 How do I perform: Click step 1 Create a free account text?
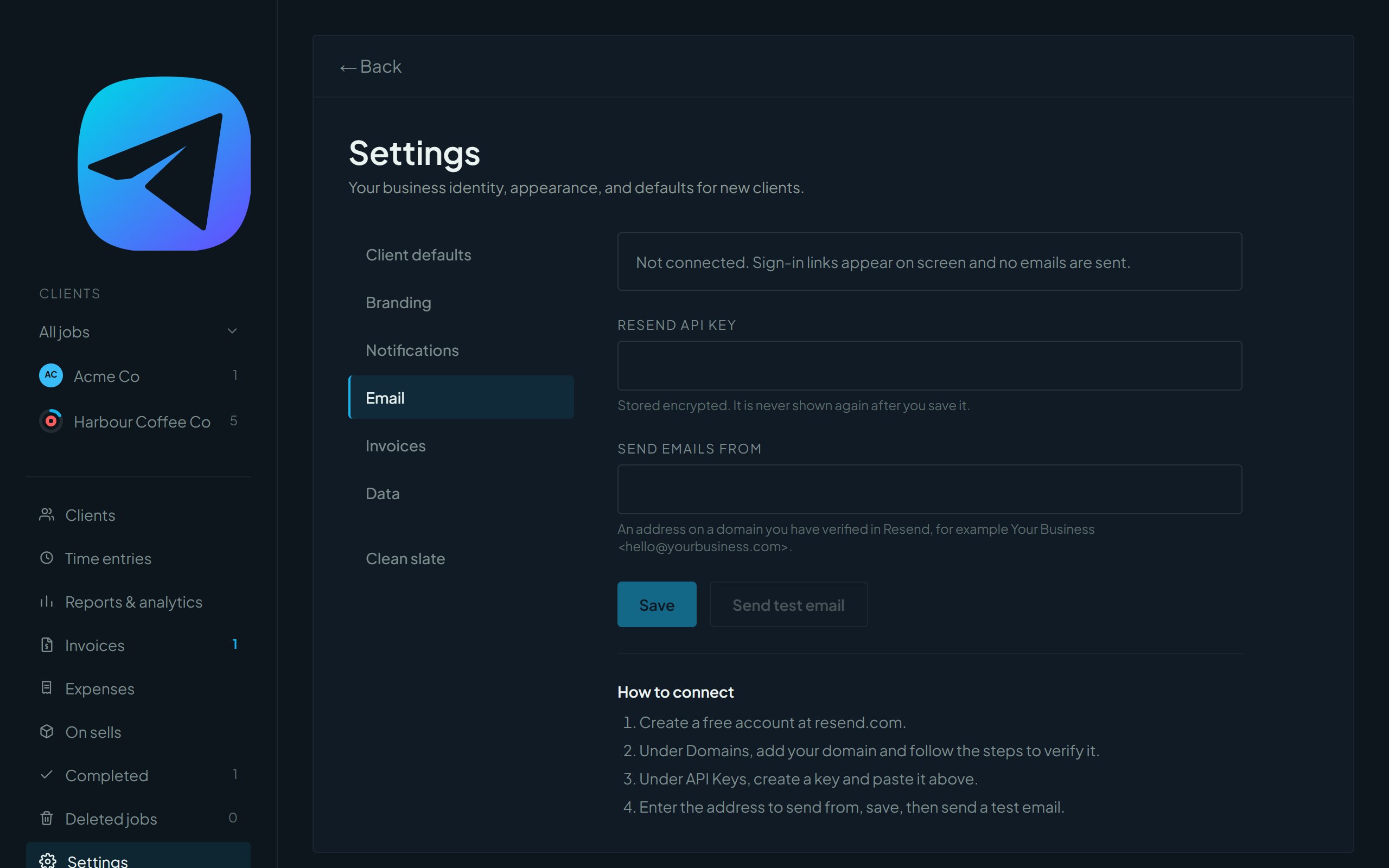[x=772, y=722]
